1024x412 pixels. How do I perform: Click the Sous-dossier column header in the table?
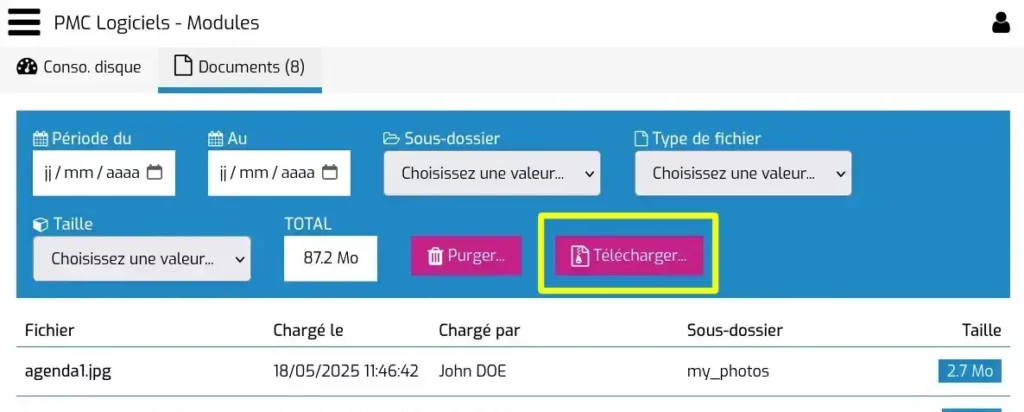735,330
